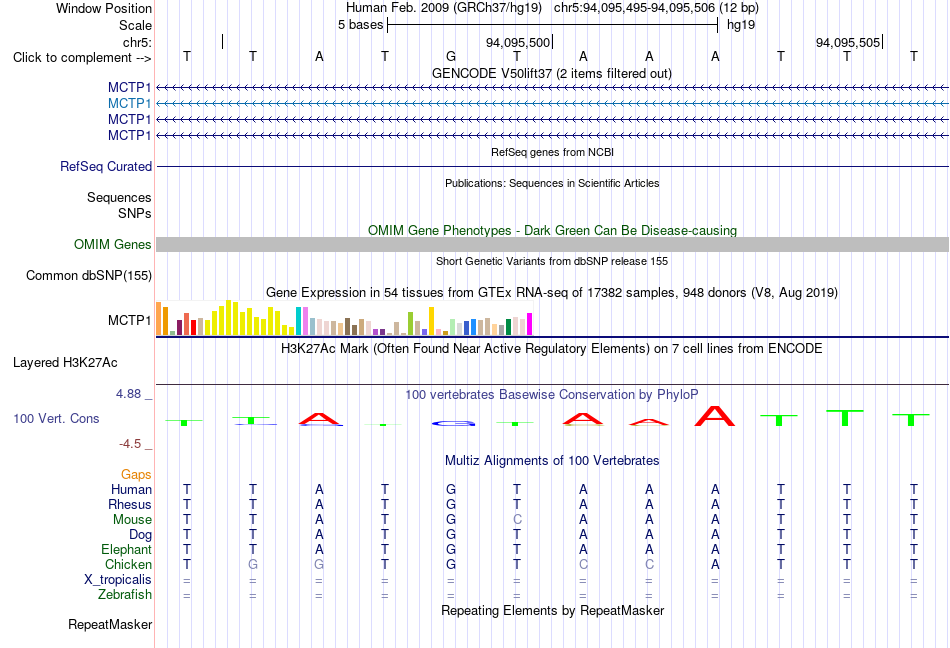The height and width of the screenshot is (648, 950).
Task: Click the SNPs sub-track label
Action: (135, 213)
